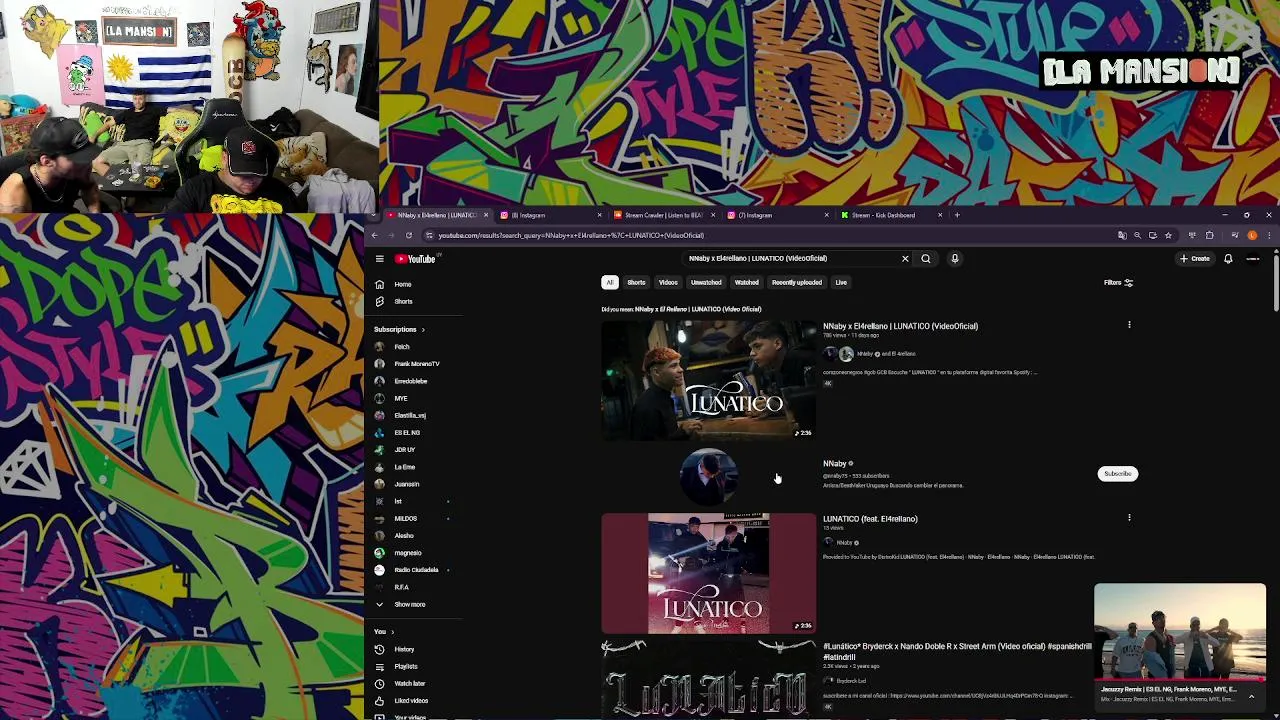The width and height of the screenshot is (1280, 720).
Task: Open the YouTube hamburger guide menu
Action: pos(379,259)
